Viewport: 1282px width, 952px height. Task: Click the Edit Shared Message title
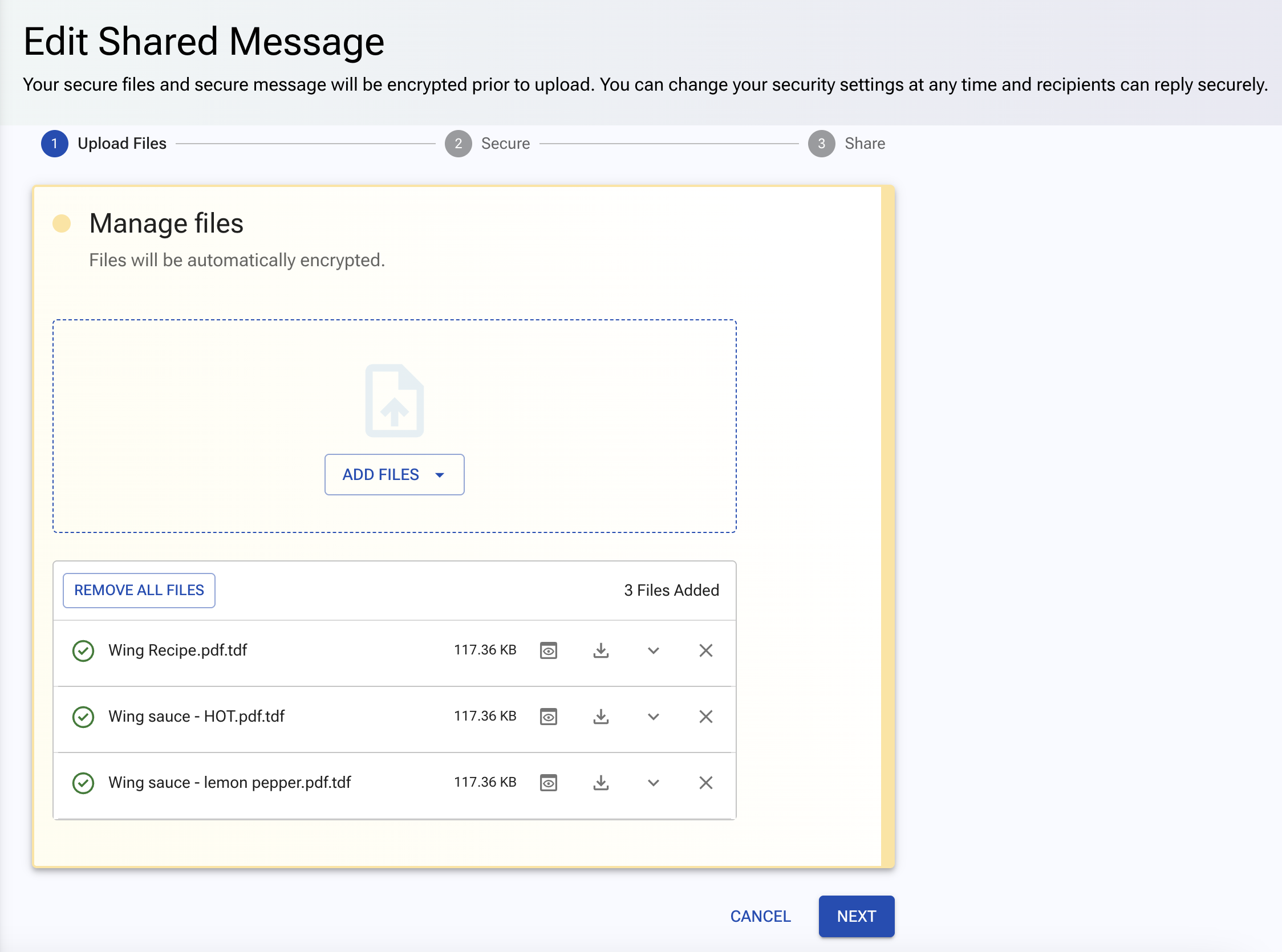tap(204, 42)
